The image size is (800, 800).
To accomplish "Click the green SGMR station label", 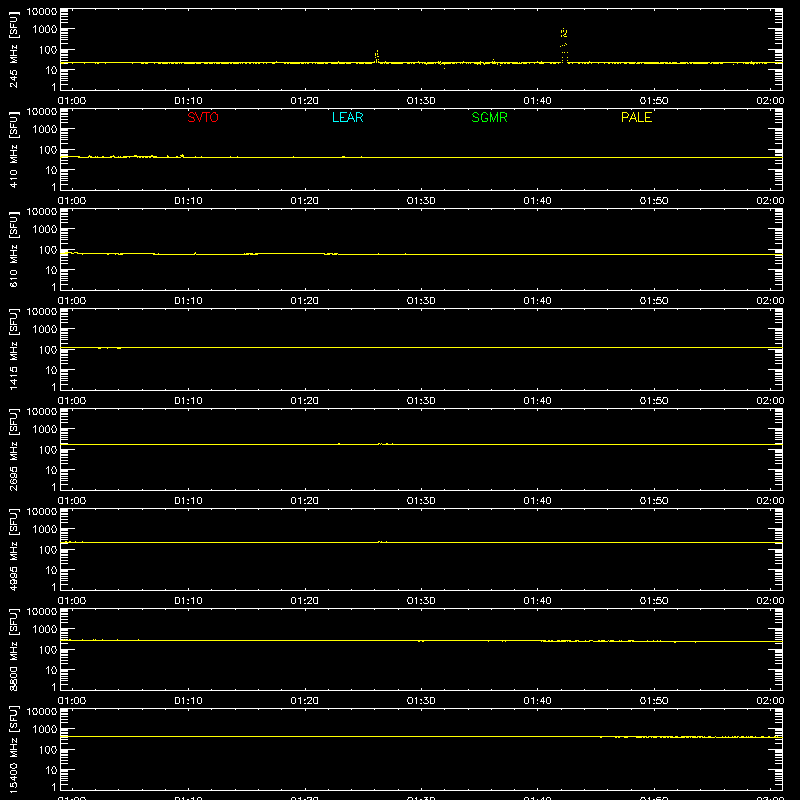I will [x=489, y=117].
